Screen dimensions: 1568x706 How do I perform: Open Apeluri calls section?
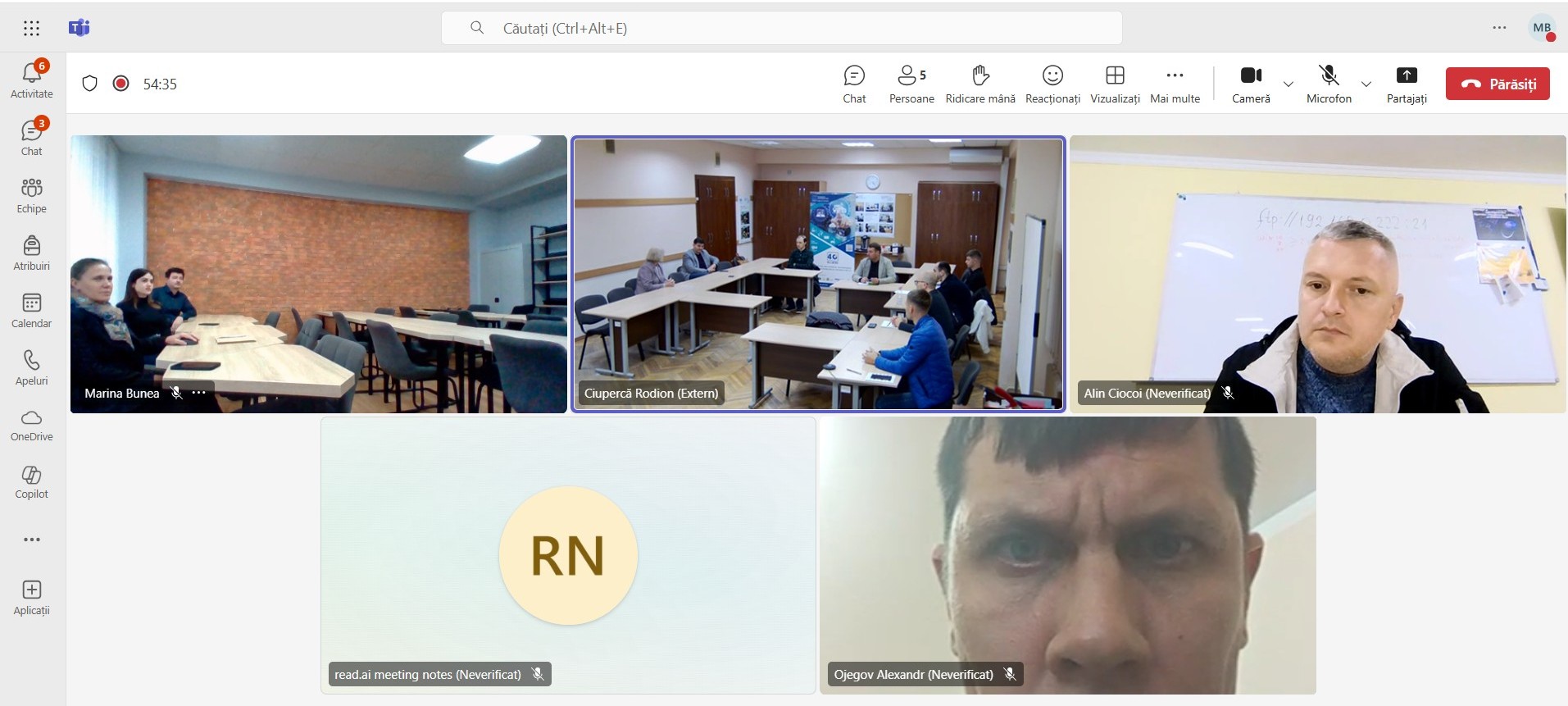click(31, 368)
